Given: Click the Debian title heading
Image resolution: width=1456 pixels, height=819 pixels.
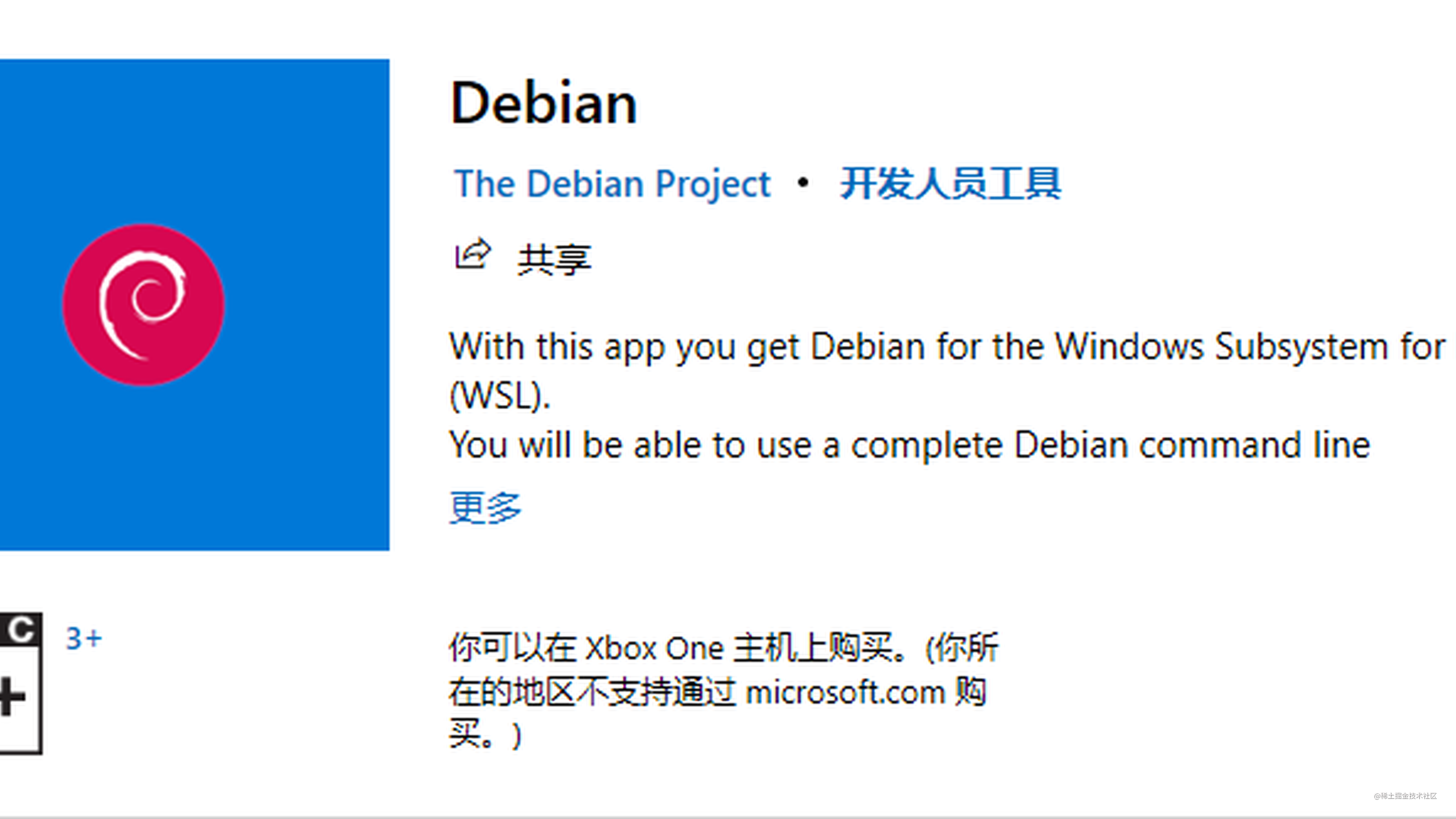Looking at the screenshot, I should point(544,104).
